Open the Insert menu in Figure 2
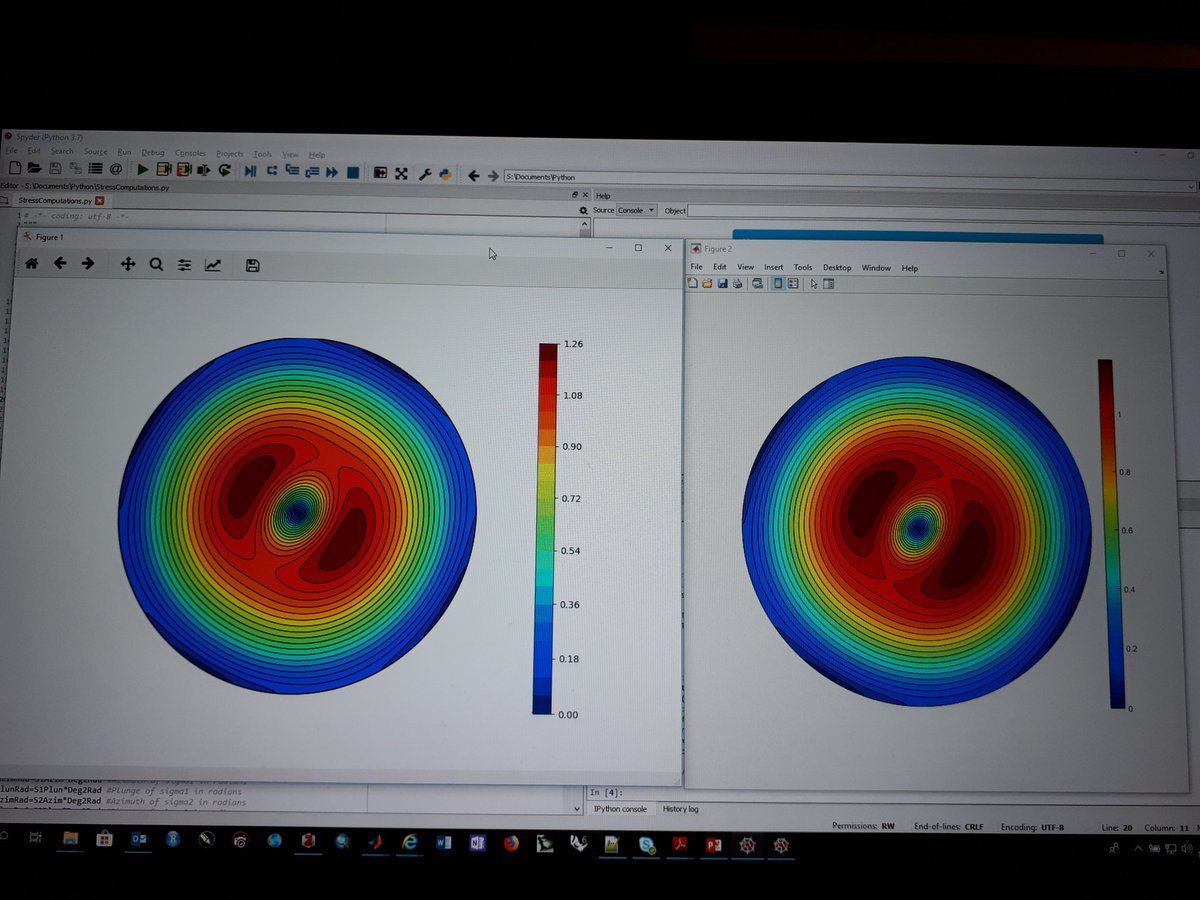This screenshot has height=900, width=1200. (x=774, y=268)
